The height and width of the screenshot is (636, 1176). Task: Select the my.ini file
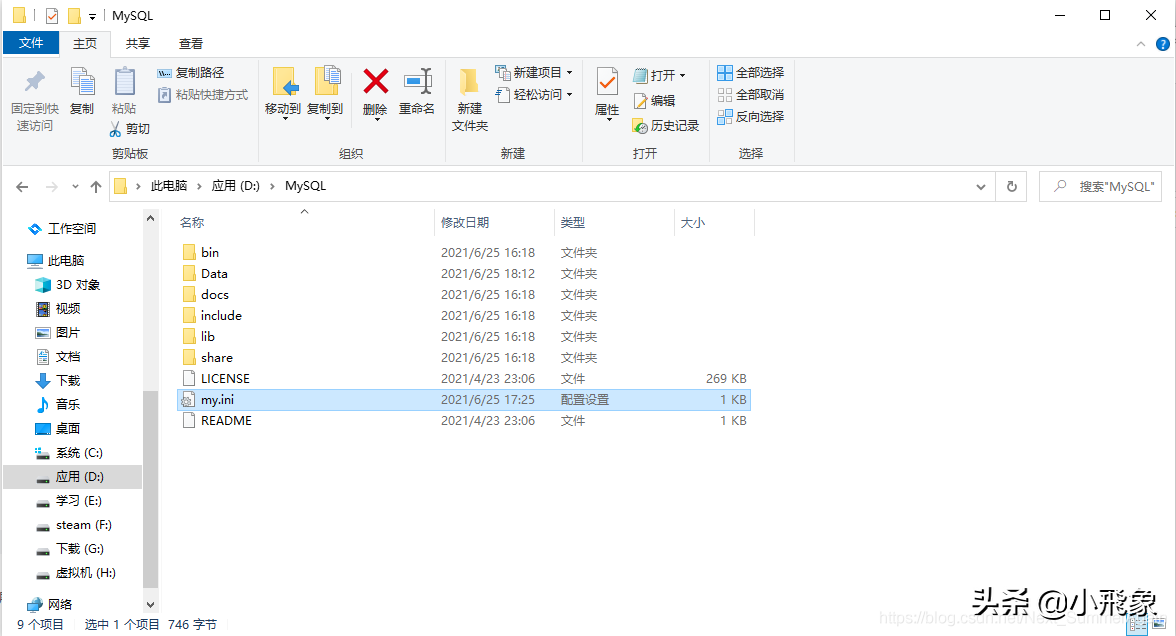[x=464, y=400]
